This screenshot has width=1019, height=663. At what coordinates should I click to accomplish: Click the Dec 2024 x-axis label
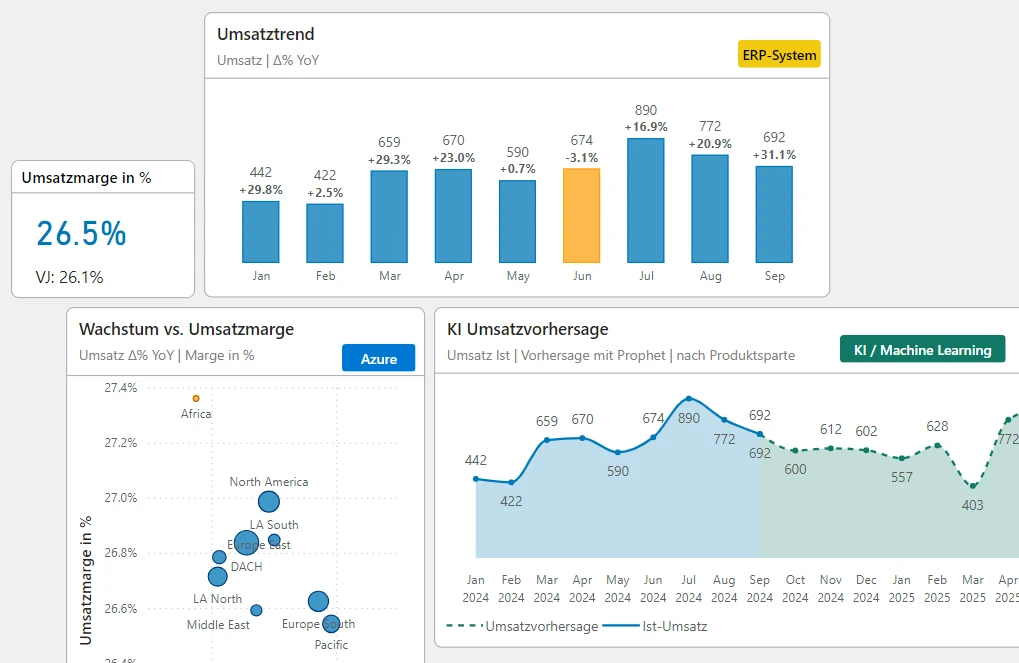tap(866, 589)
